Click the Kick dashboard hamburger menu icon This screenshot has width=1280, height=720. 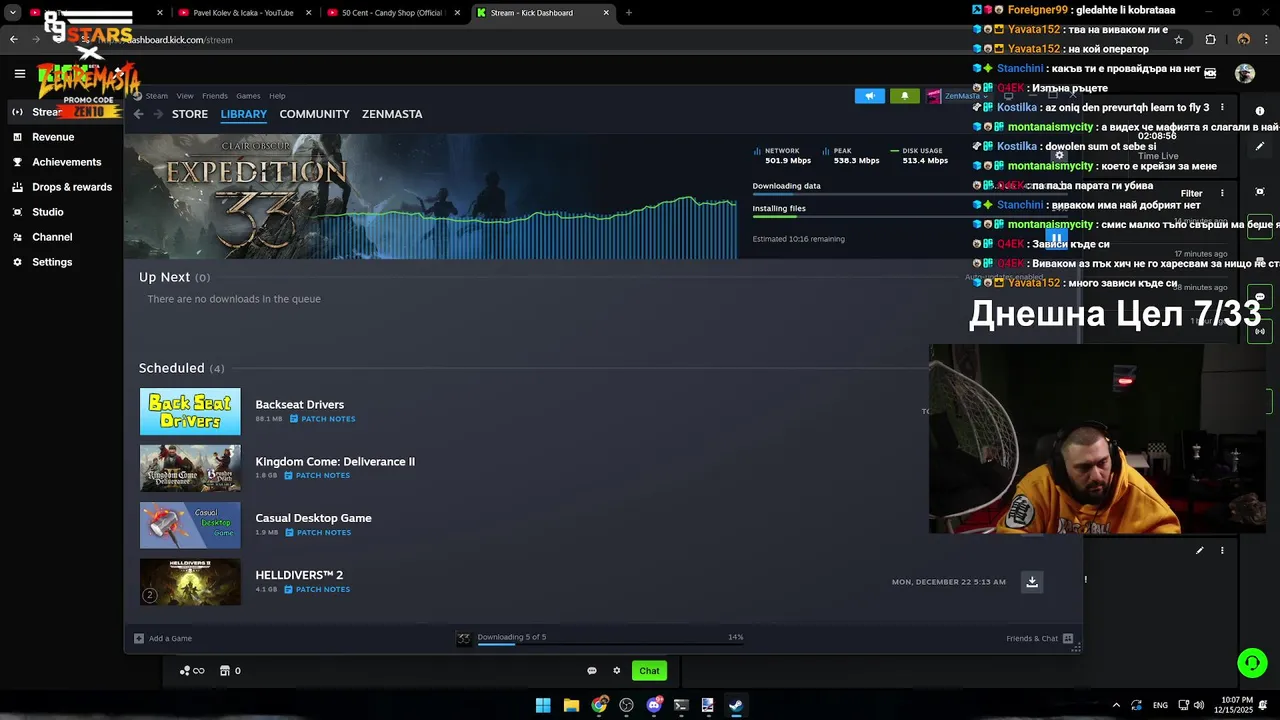pyautogui.click(x=19, y=73)
